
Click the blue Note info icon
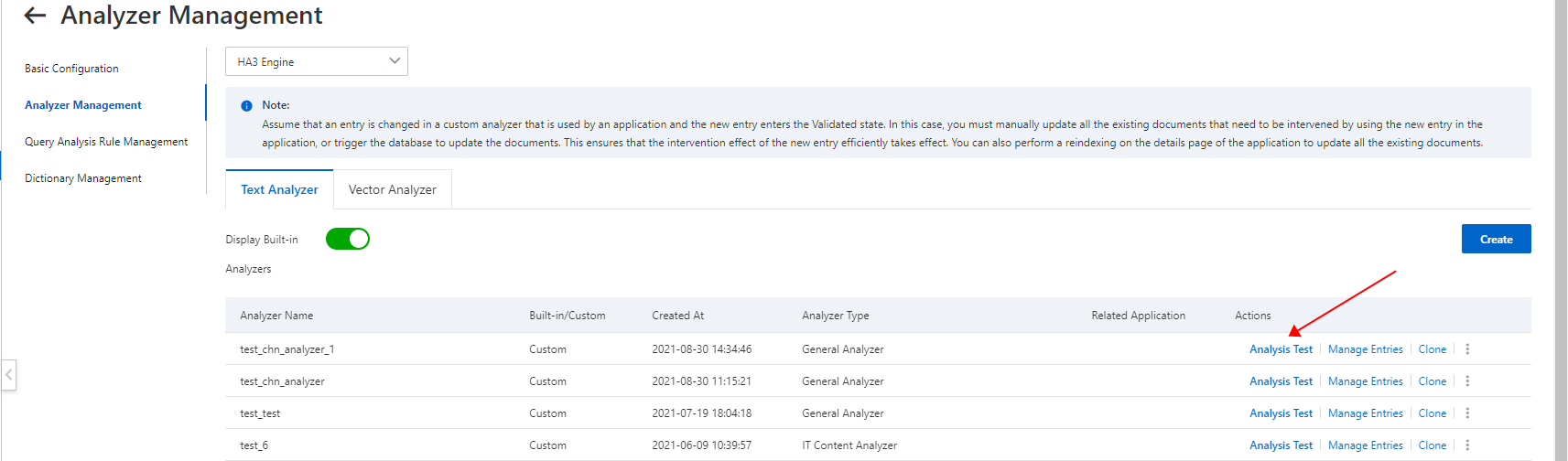[246, 106]
